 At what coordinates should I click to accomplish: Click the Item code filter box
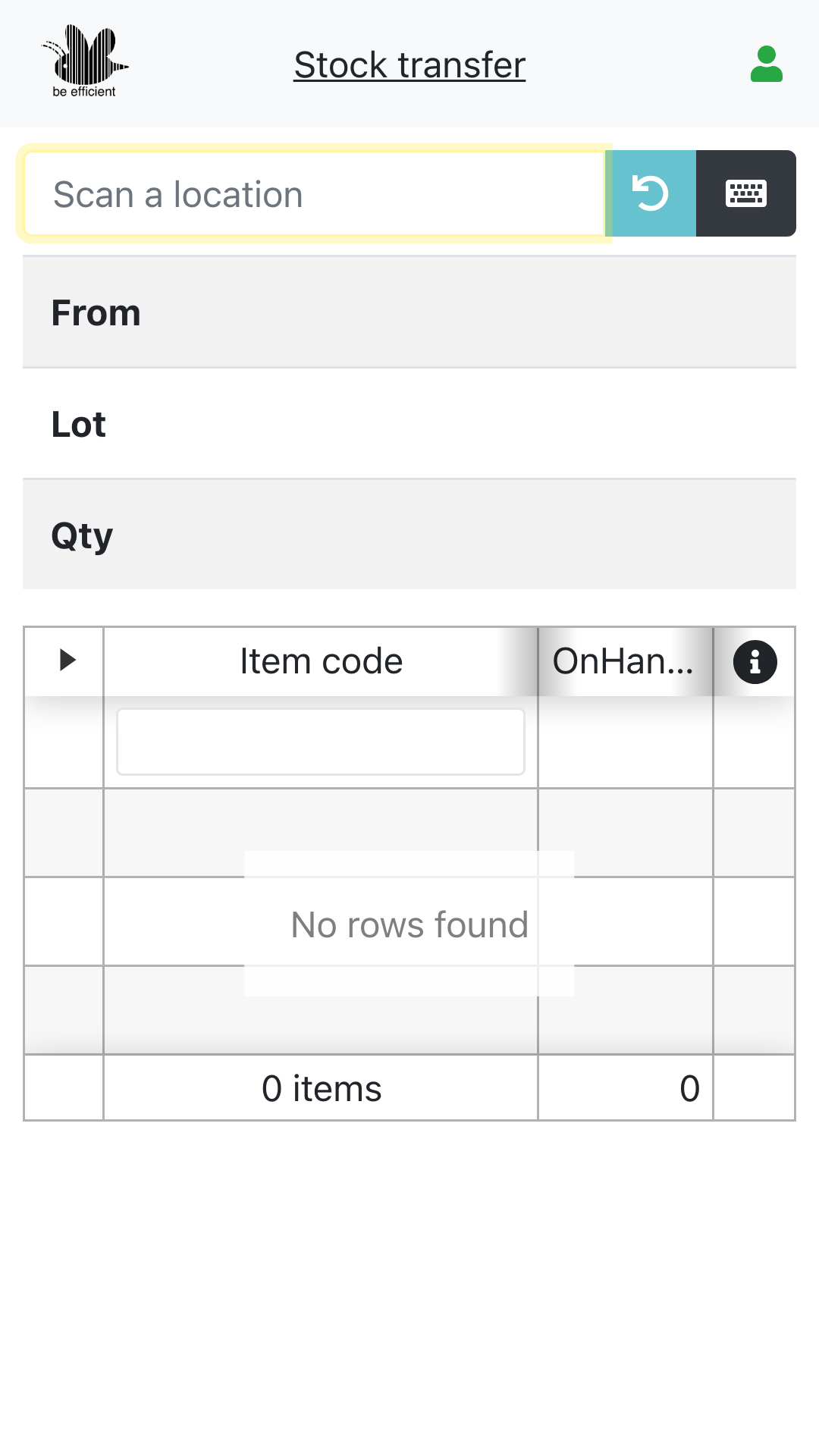click(x=320, y=742)
